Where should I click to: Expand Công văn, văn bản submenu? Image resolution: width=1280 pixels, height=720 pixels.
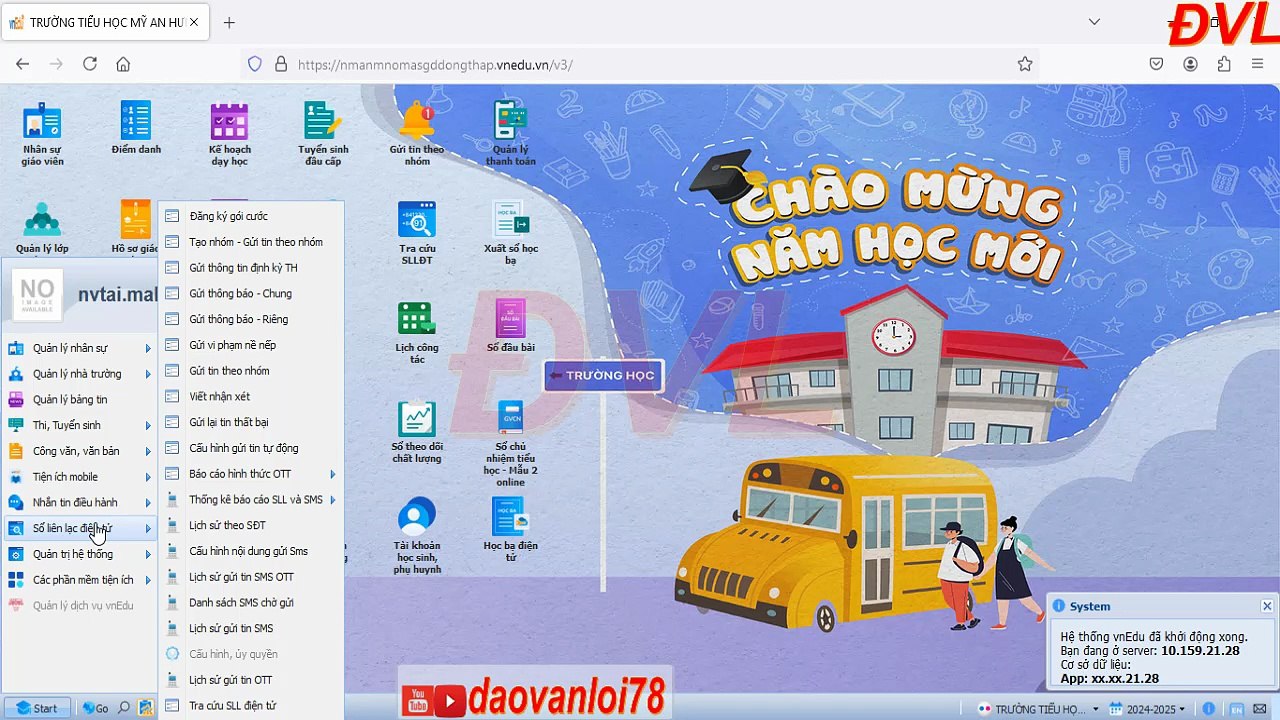point(80,451)
